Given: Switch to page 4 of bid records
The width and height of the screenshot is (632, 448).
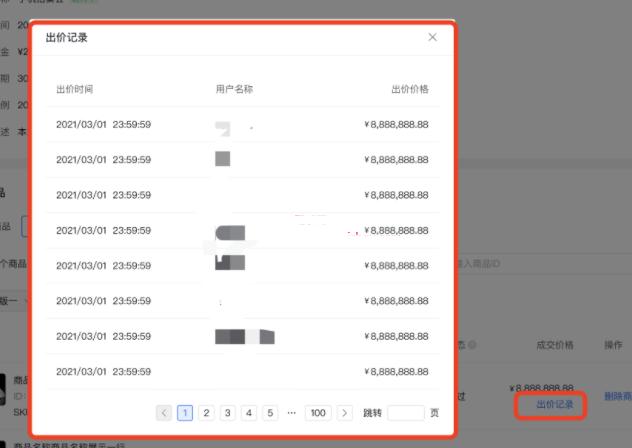Looking at the screenshot, I should pyautogui.click(x=248, y=412).
